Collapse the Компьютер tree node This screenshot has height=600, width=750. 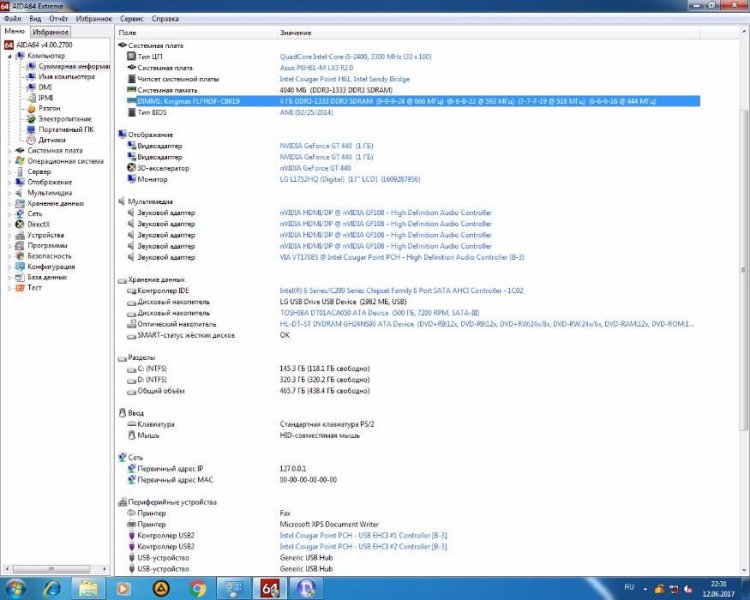(9, 56)
